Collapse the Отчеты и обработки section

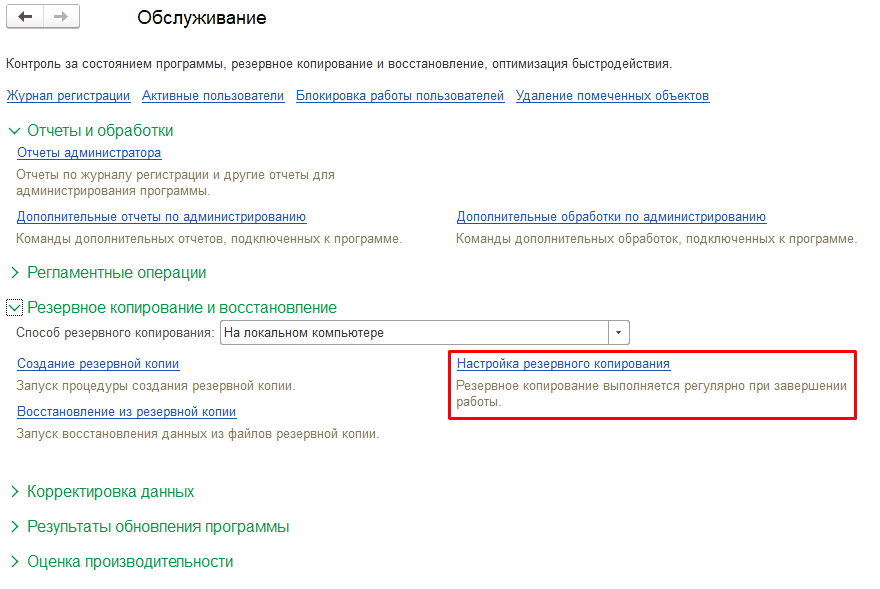(14, 131)
